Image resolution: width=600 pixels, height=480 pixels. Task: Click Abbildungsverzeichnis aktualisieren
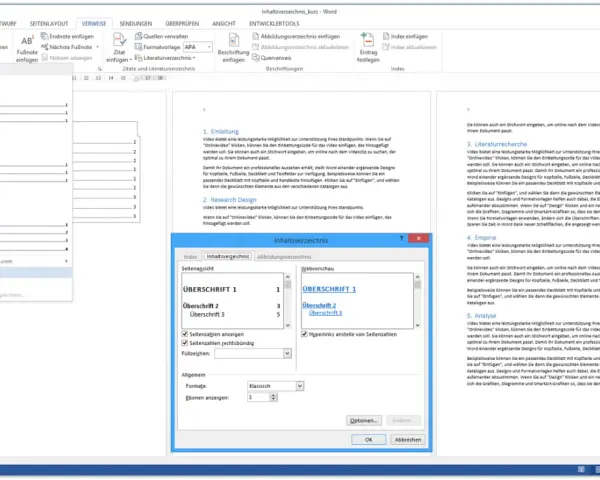pos(300,47)
